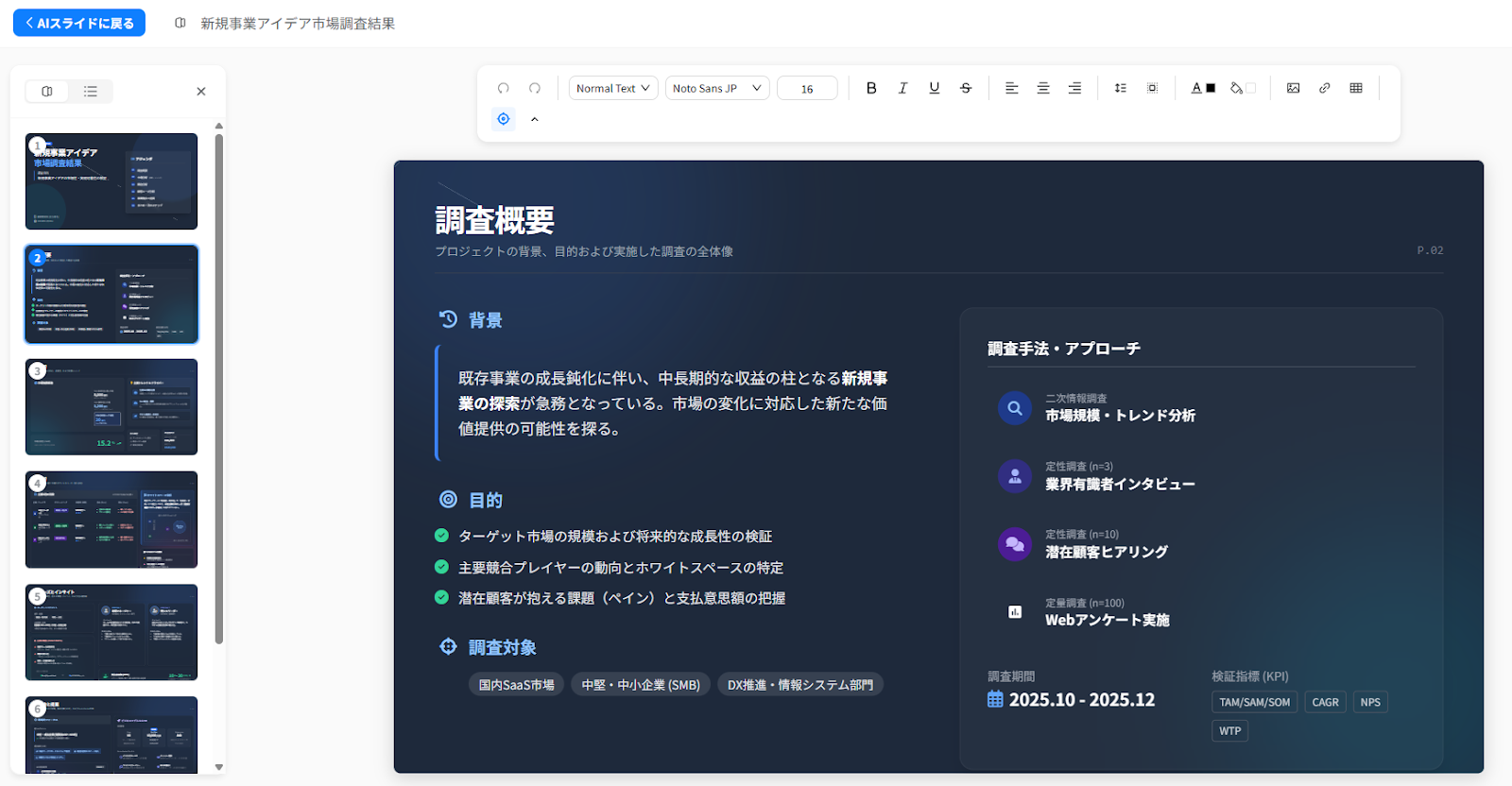Switch to slide thumbnail view
1512x786 pixels.
47,92
